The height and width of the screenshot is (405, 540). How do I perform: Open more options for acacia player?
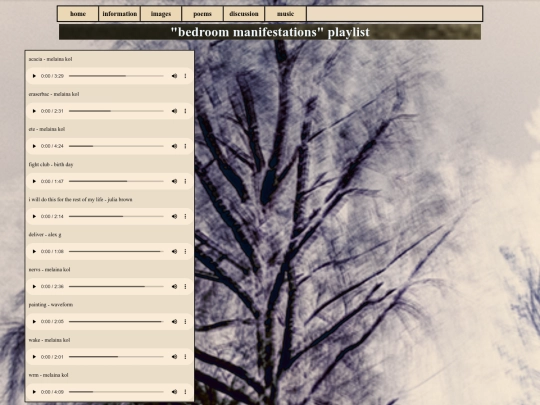click(185, 76)
